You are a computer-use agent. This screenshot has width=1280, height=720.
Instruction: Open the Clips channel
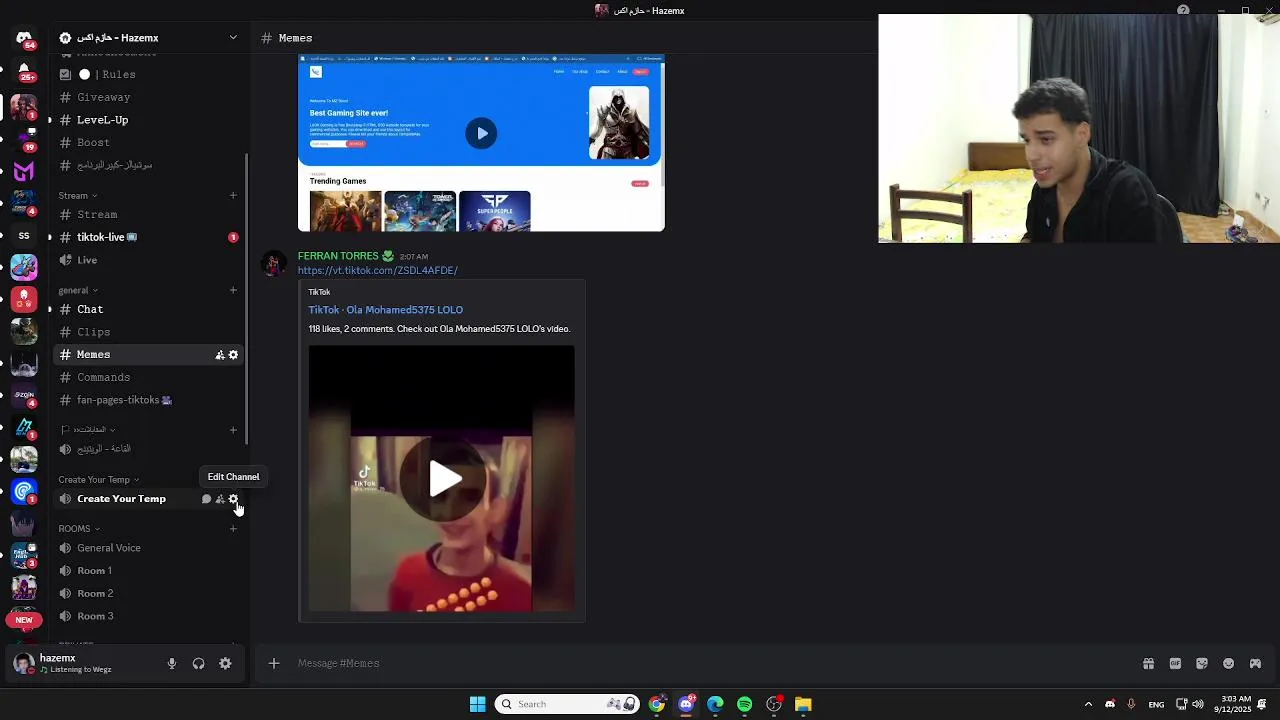[x=148, y=332]
